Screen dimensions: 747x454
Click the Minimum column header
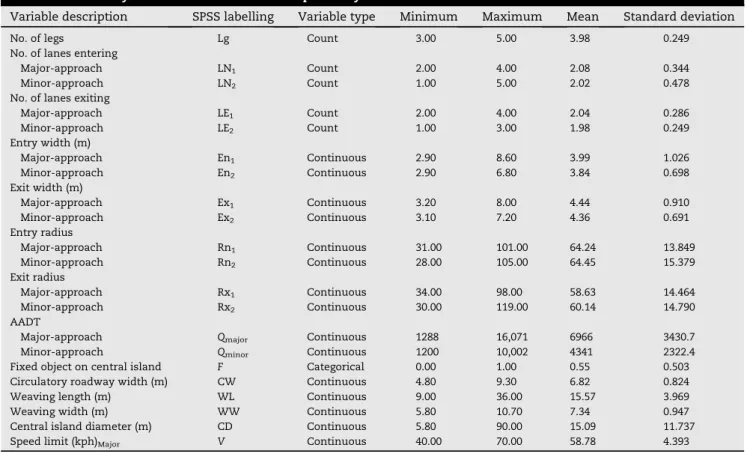pos(428,17)
